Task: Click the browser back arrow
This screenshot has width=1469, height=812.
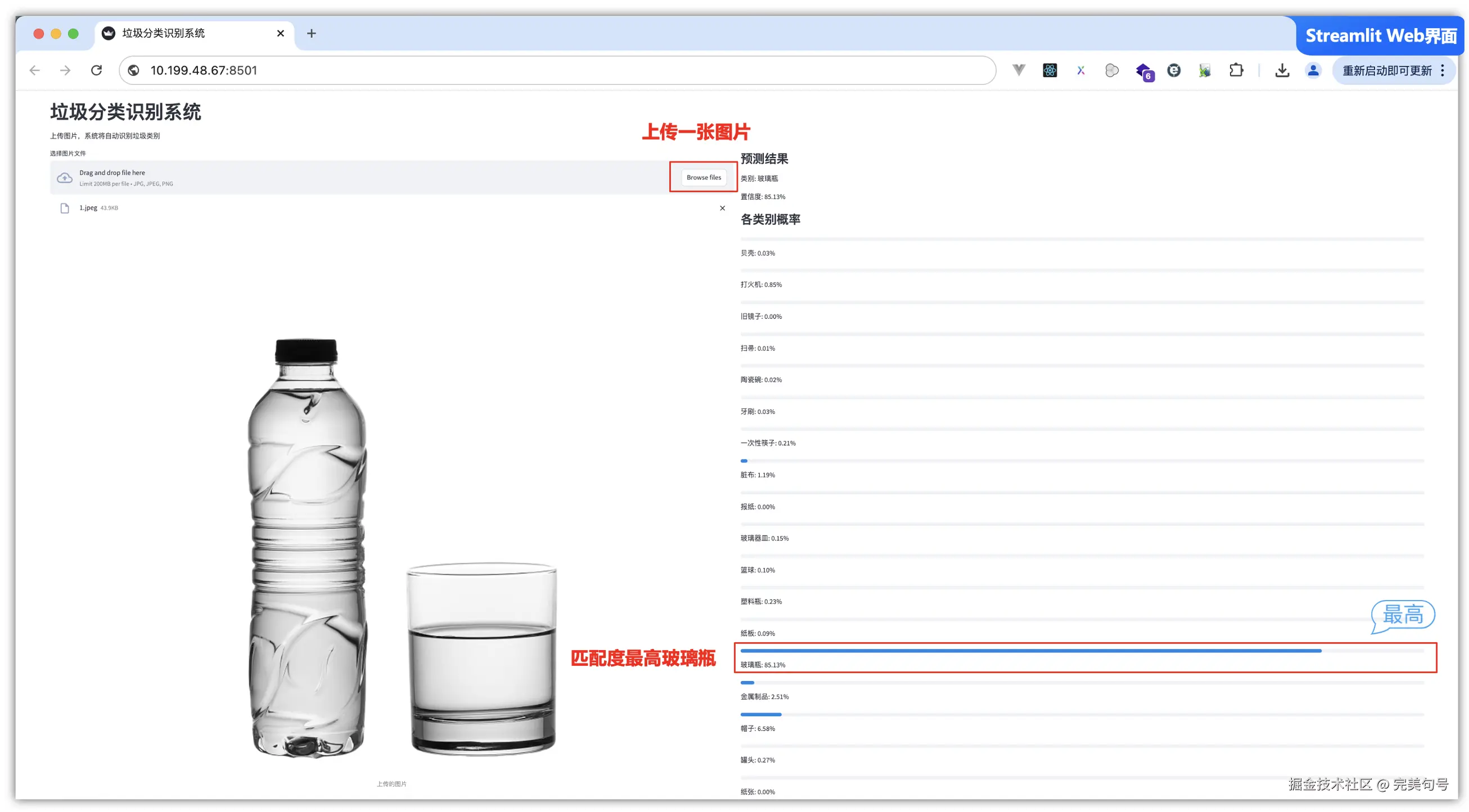Action: click(35, 70)
